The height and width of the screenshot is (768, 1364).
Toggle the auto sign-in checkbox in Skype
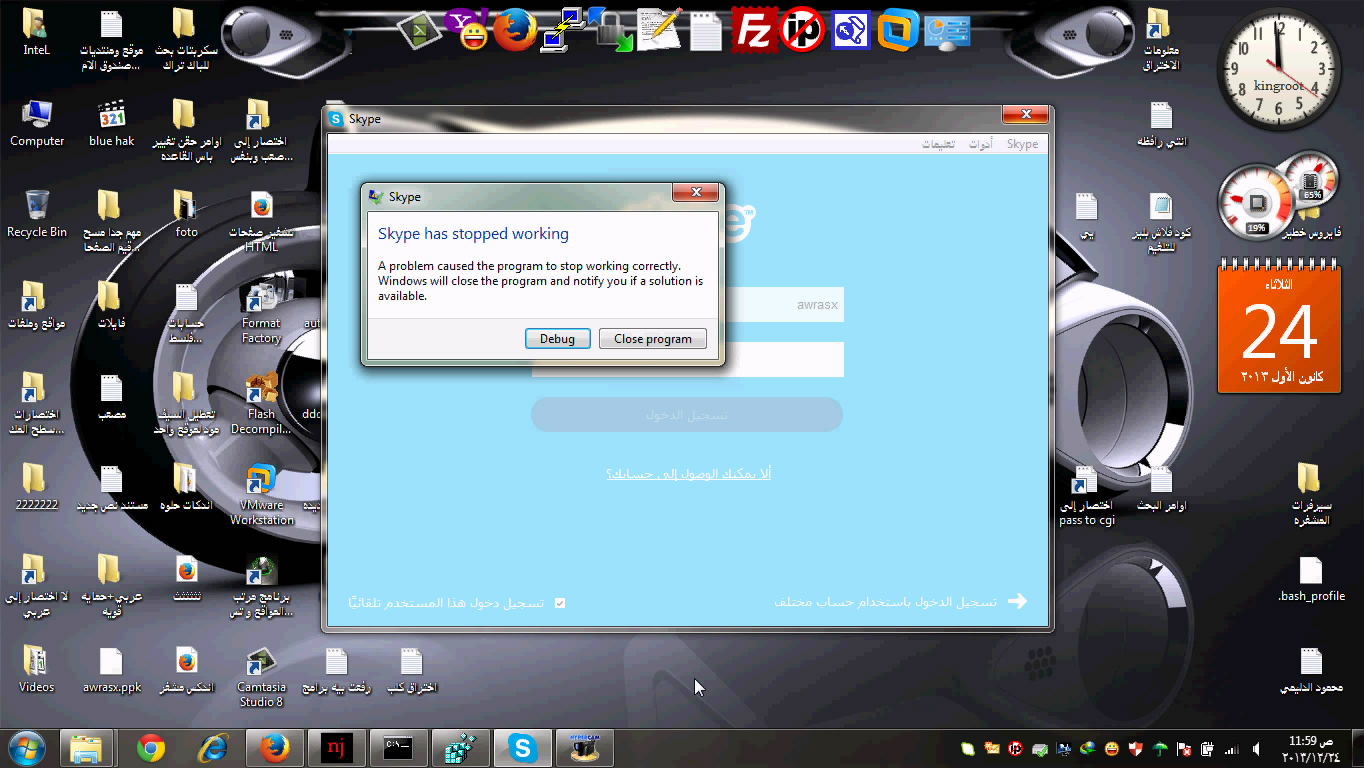[x=560, y=603]
